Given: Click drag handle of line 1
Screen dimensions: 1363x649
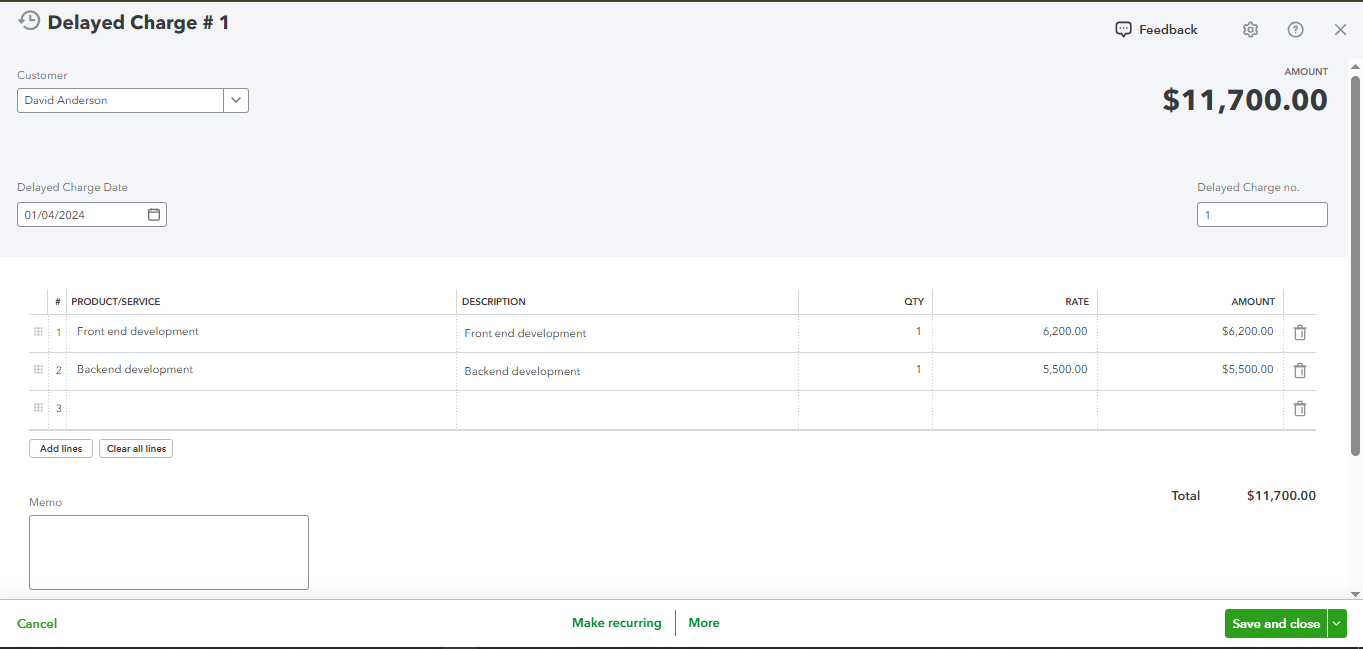Looking at the screenshot, I should (38, 332).
